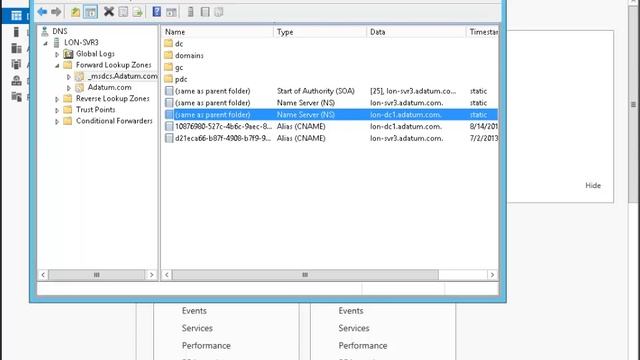
Task: Click the Back arrow in DNS Manager toolbar
Action: pos(42,12)
